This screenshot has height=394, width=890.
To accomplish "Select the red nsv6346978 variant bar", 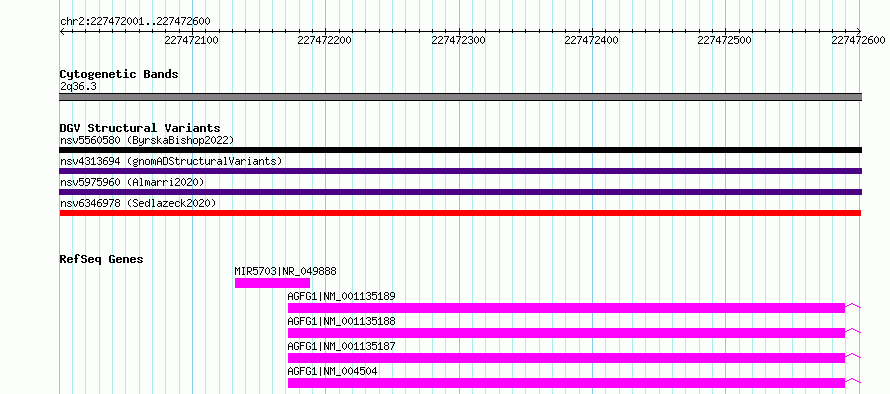I will click(460, 213).
